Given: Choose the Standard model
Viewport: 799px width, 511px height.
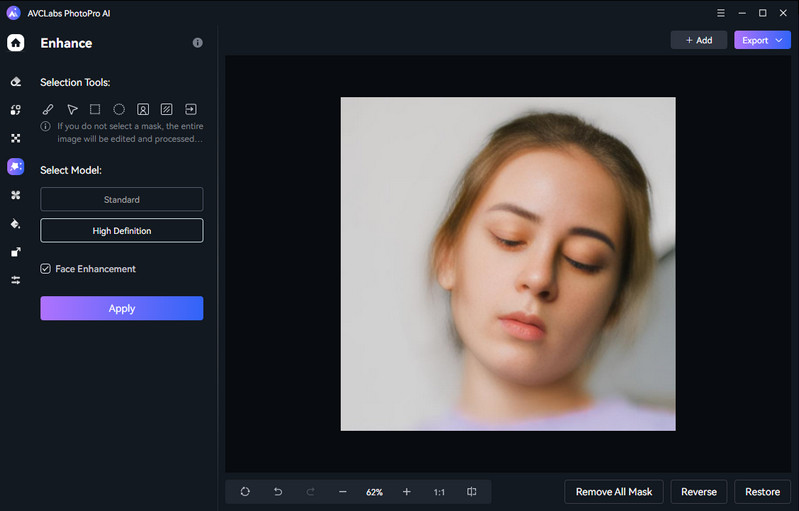Looking at the screenshot, I should pyautogui.click(x=122, y=199).
